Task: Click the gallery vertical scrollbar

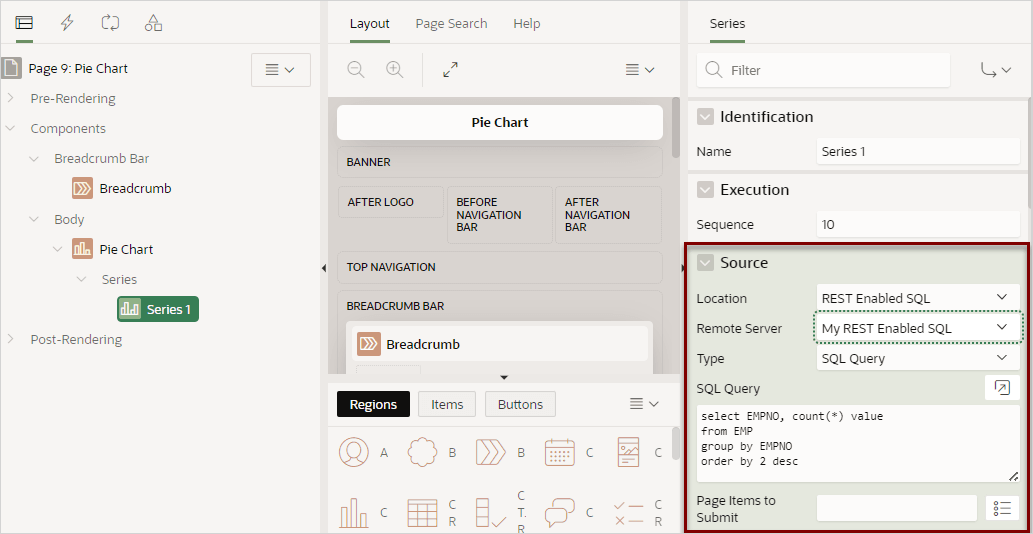Action: pyautogui.click(x=675, y=443)
